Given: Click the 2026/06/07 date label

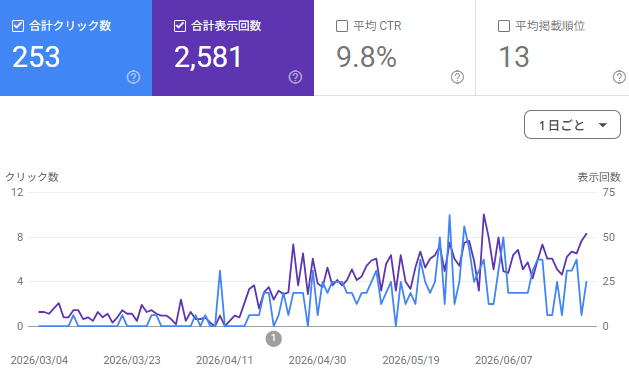Looking at the screenshot, I should pyautogui.click(x=504, y=360).
